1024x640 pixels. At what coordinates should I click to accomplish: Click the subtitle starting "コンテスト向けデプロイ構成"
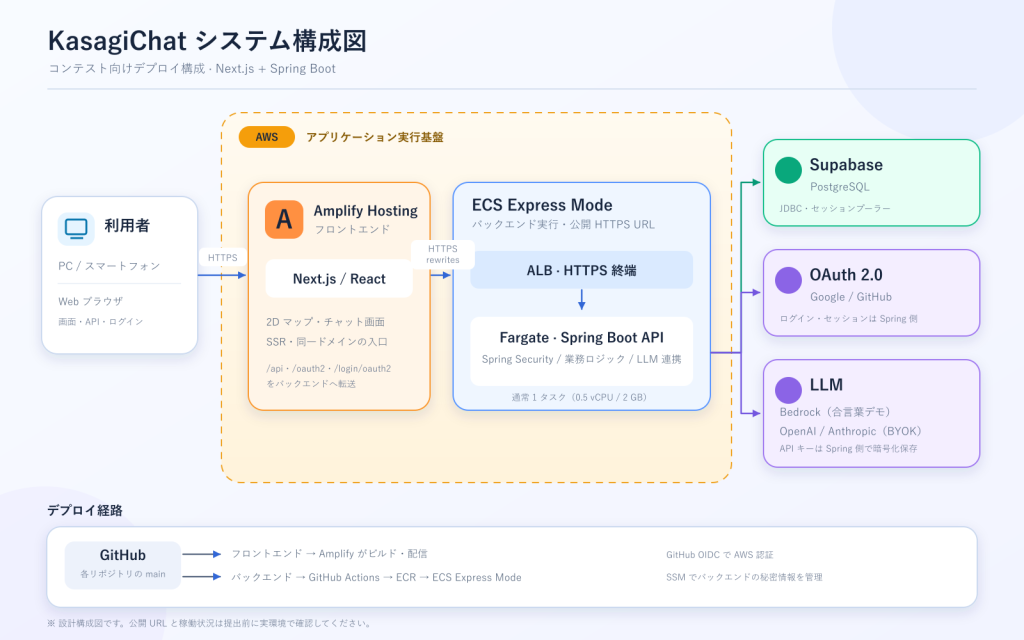192,69
